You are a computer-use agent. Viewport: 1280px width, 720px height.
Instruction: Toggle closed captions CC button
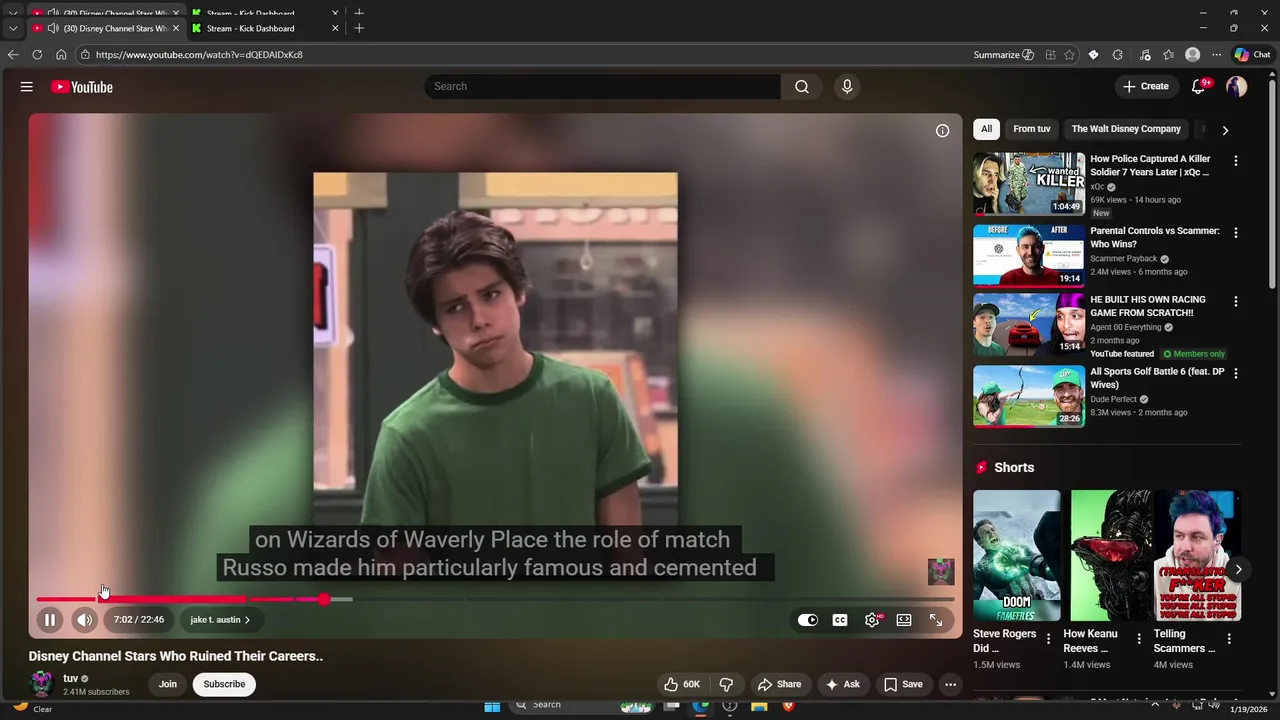click(x=840, y=620)
